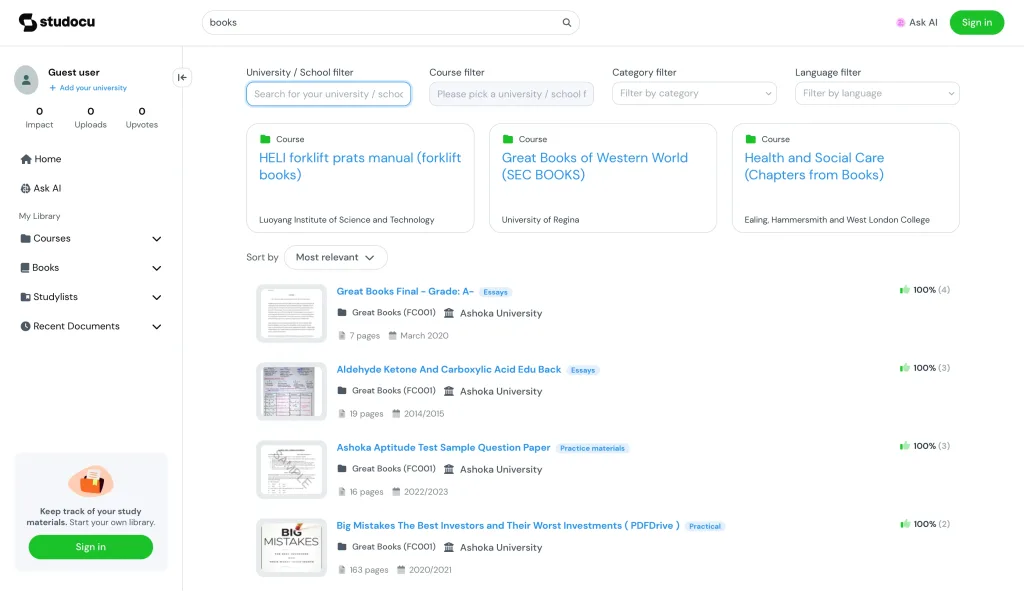Click green folder icon on HELI forklift card
1024x591 pixels.
tap(265, 139)
